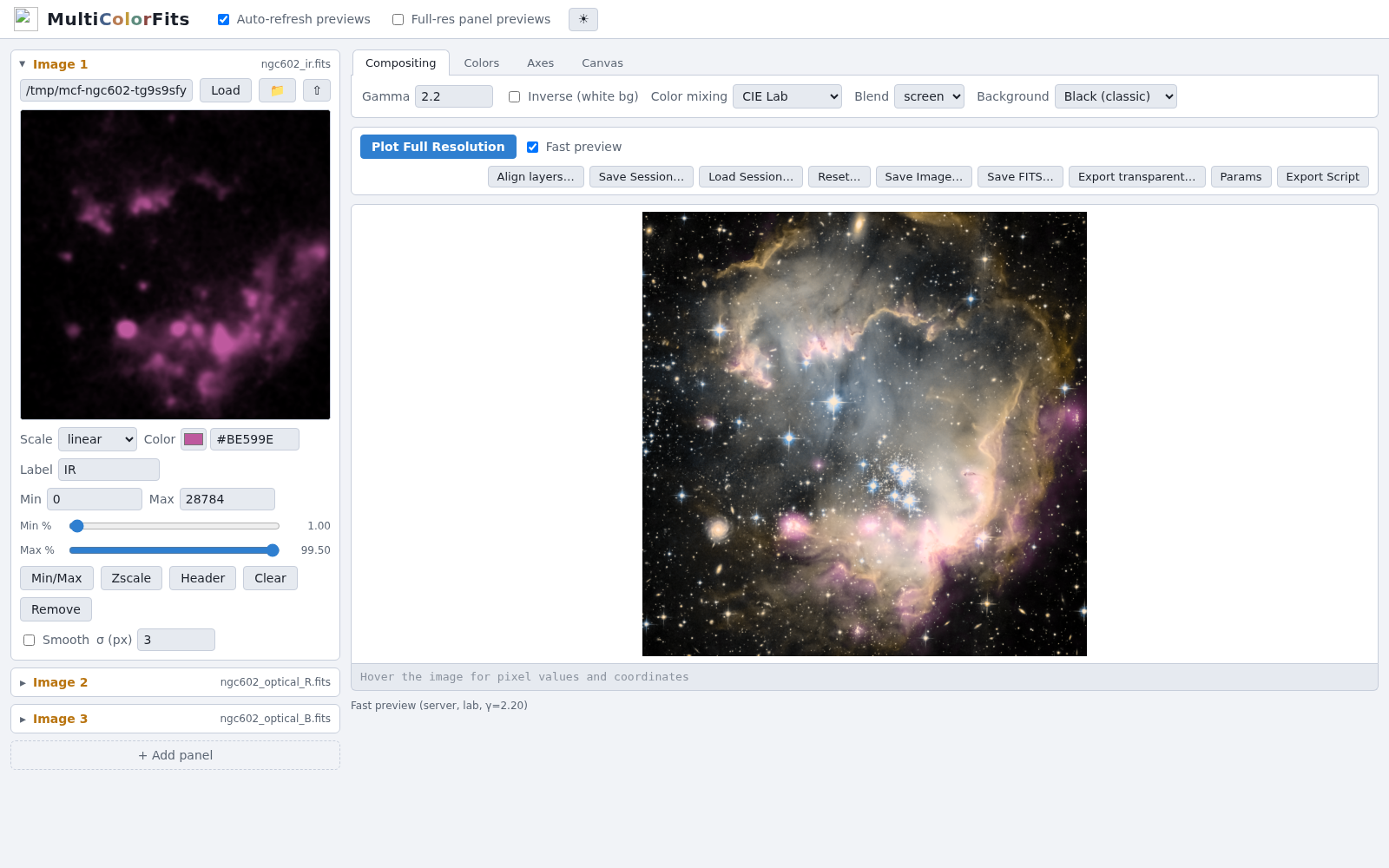Click Save FITS... button
The width and height of the screenshot is (1389, 868).
(x=1020, y=176)
